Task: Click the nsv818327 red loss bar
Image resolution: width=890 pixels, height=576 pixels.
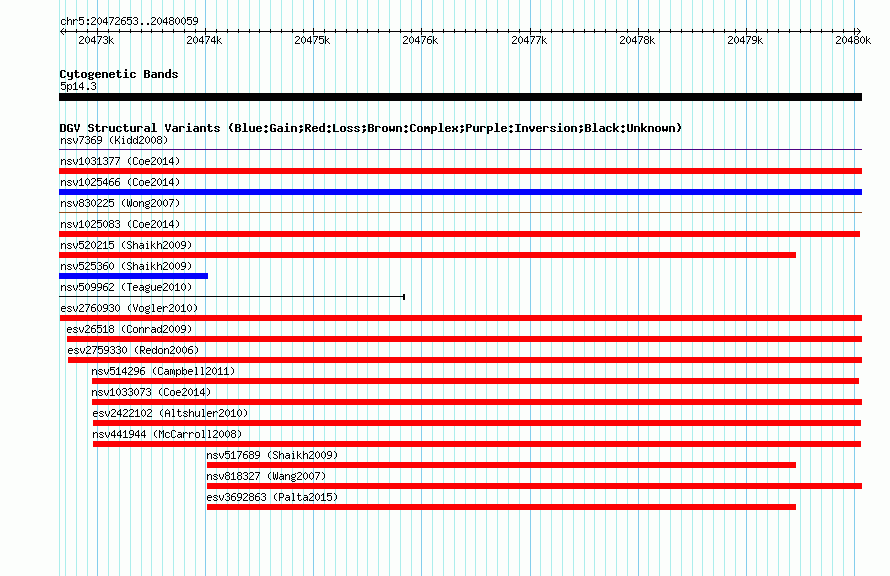Action: tap(534, 486)
